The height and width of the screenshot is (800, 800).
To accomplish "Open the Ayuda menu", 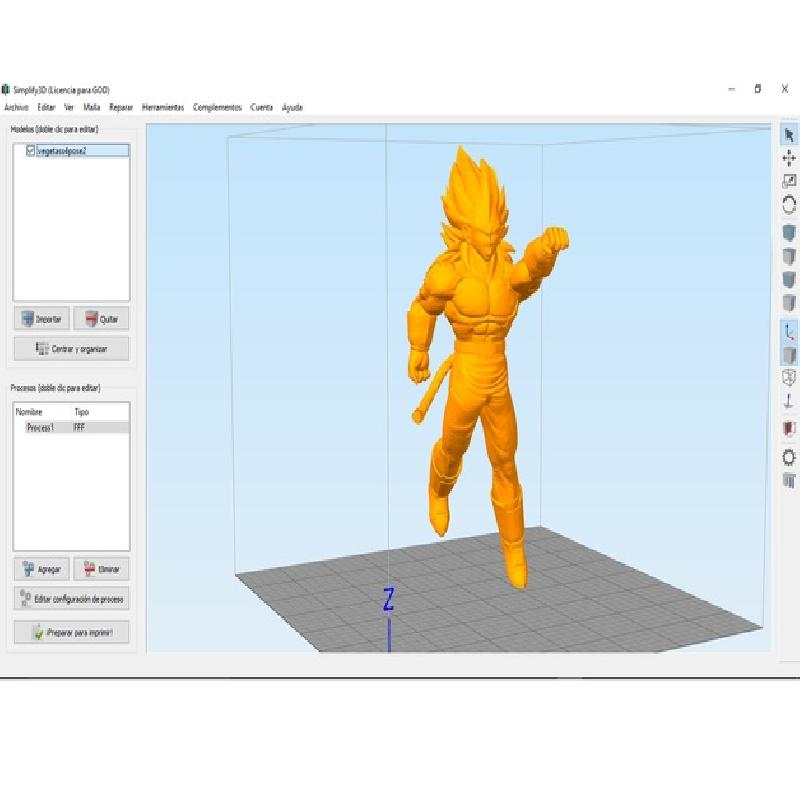I will (x=292, y=107).
